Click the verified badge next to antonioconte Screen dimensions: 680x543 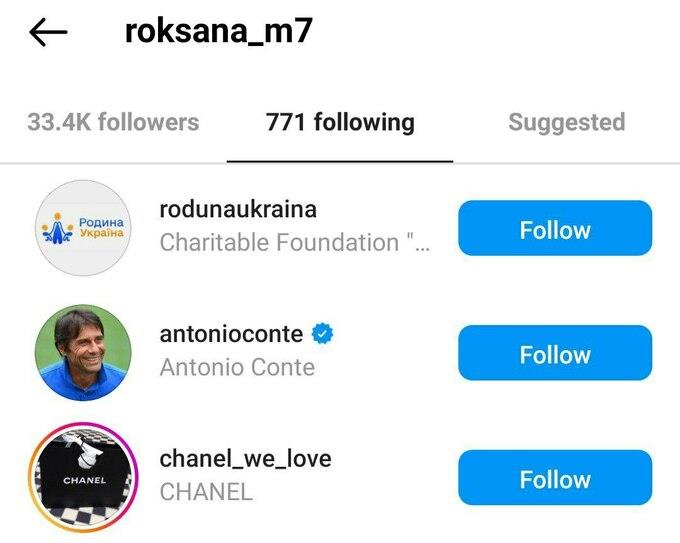[x=322, y=334]
